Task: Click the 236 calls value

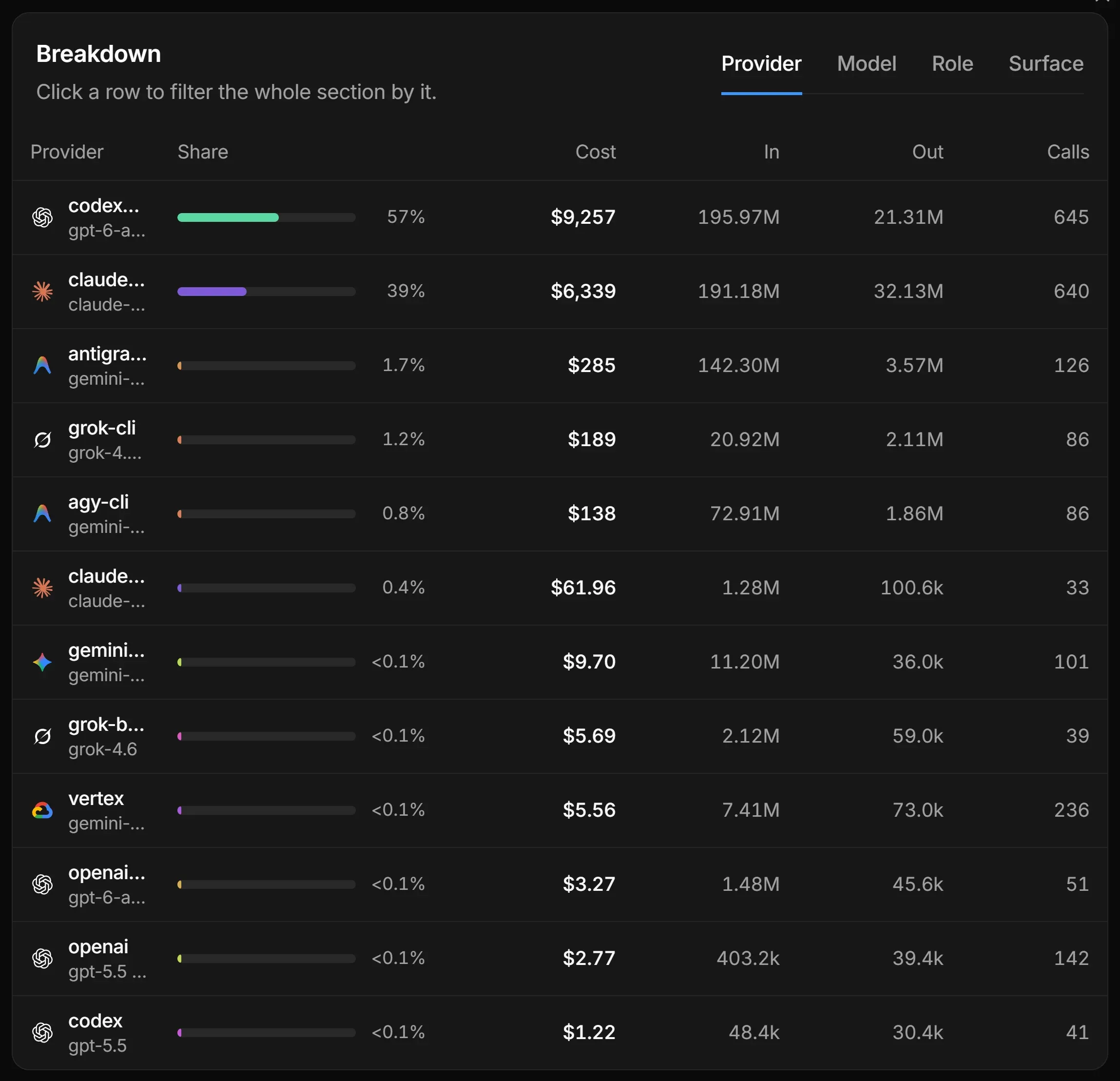Action: click(x=1071, y=810)
